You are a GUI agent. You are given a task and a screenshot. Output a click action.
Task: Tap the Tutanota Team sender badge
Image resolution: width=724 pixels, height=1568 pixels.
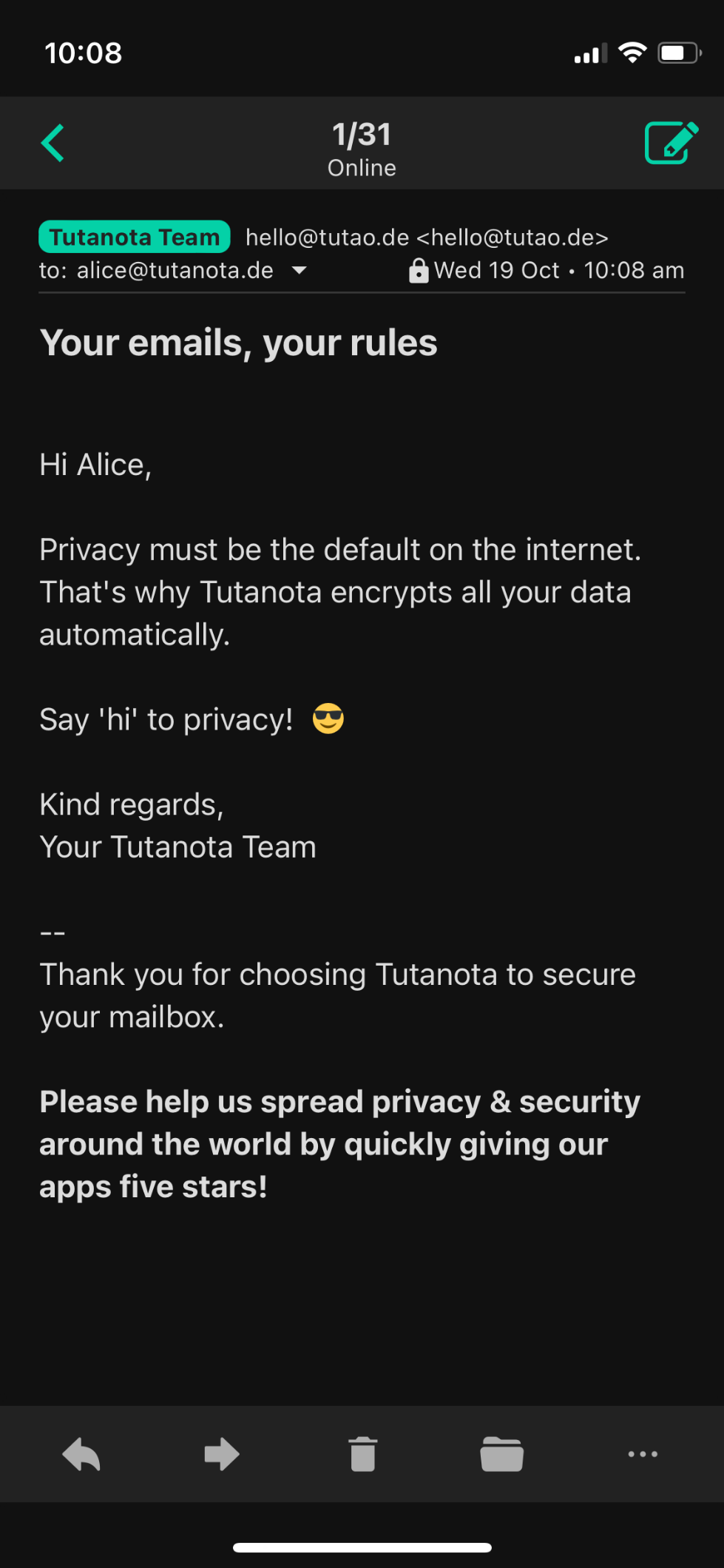click(135, 237)
